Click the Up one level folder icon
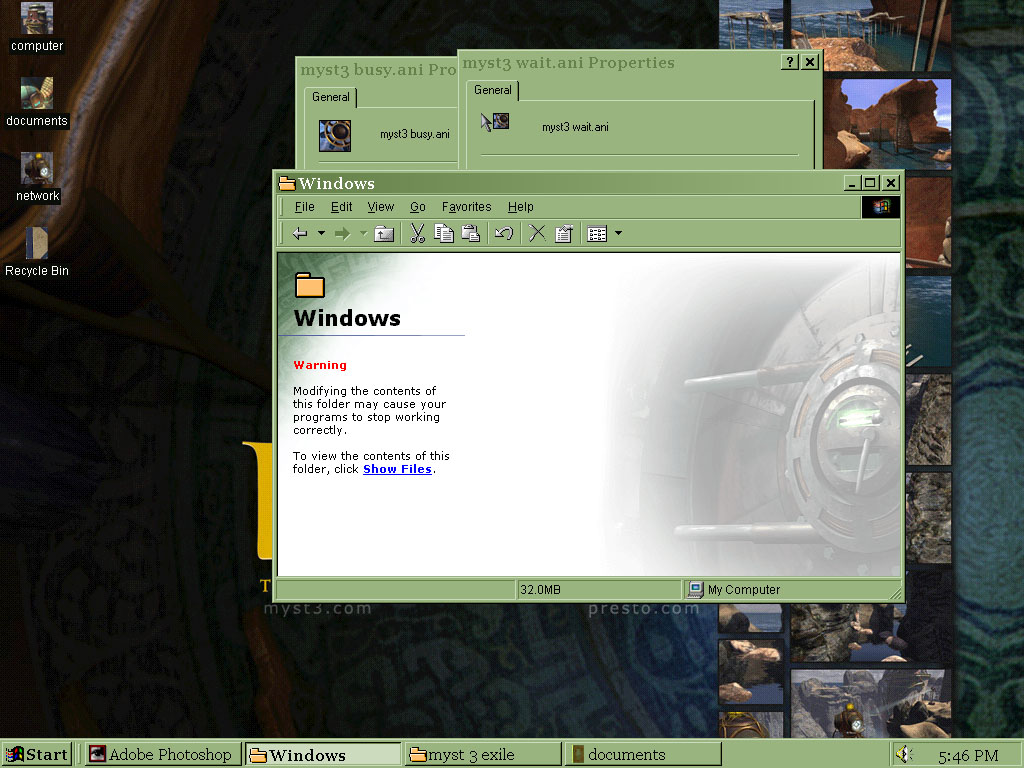 click(384, 234)
